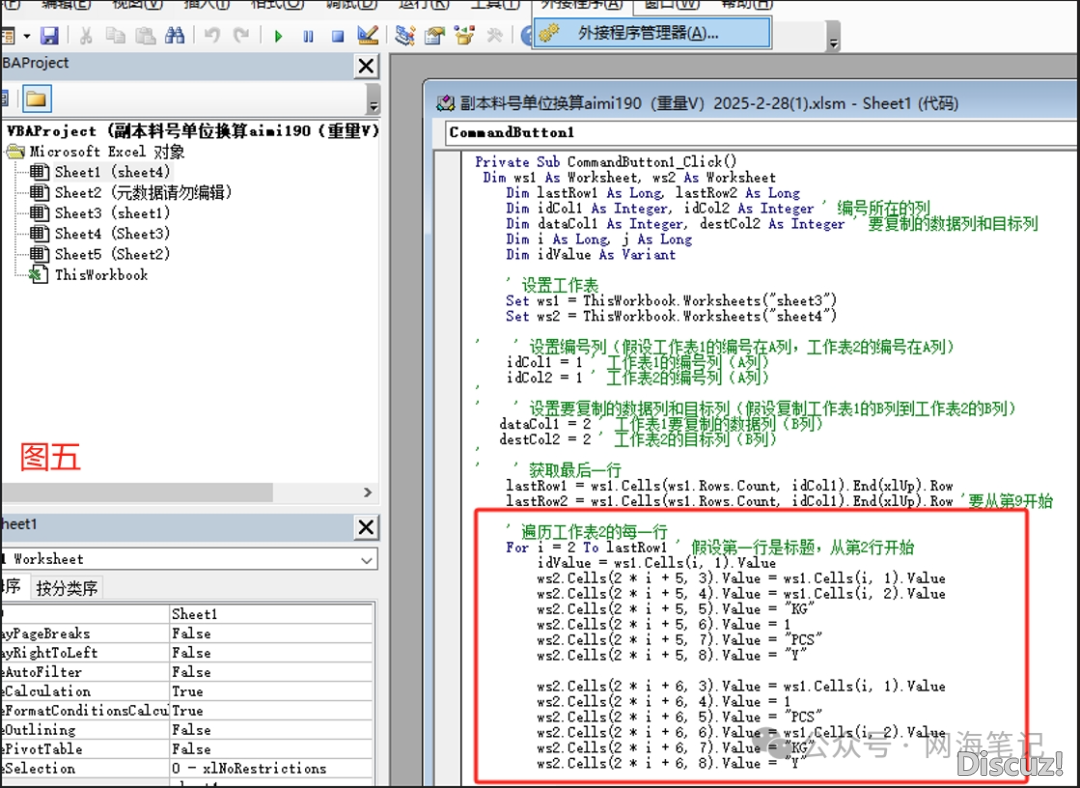
Task: Open Find with the binoculars icon
Action: [x=174, y=36]
